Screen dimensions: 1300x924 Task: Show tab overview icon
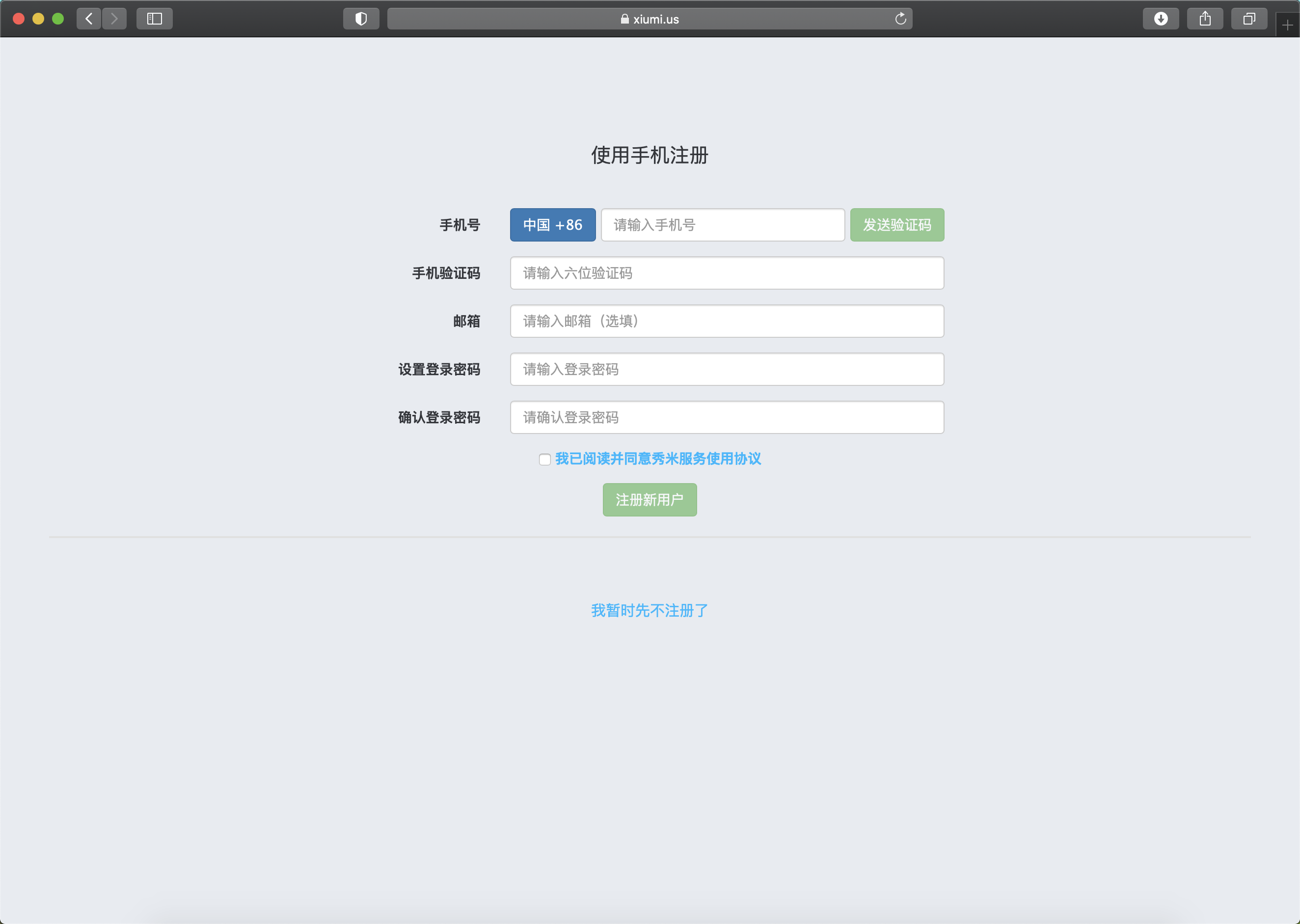tap(1249, 19)
